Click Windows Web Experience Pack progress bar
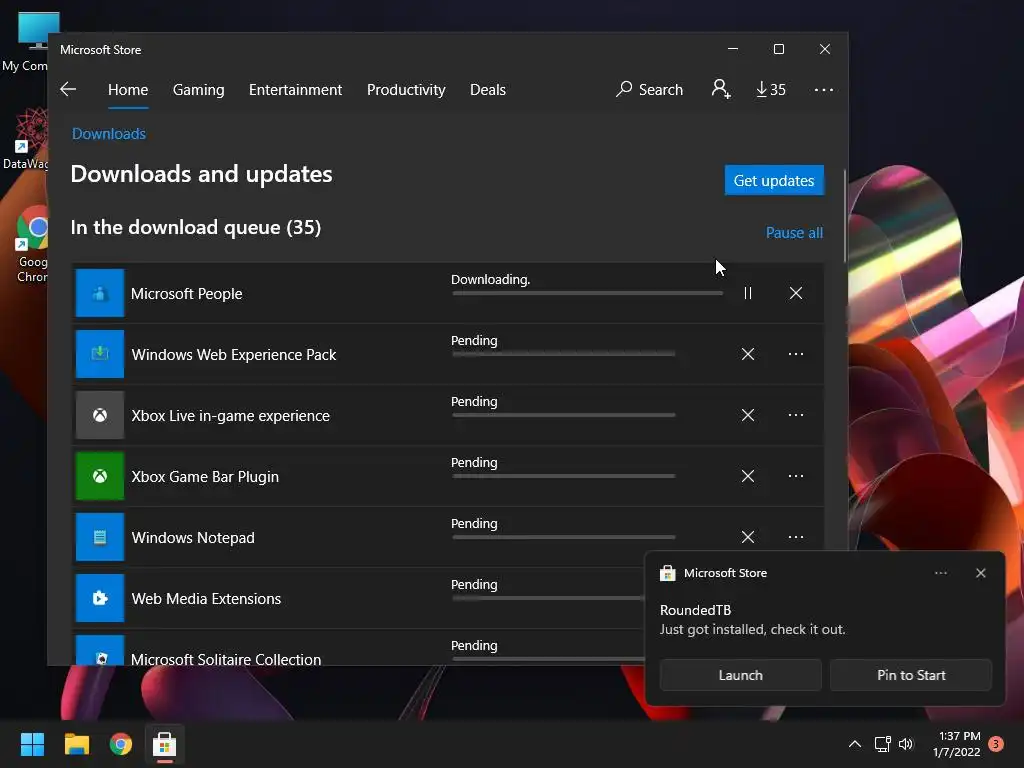1024x768 pixels. pyautogui.click(x=564, y=354)
